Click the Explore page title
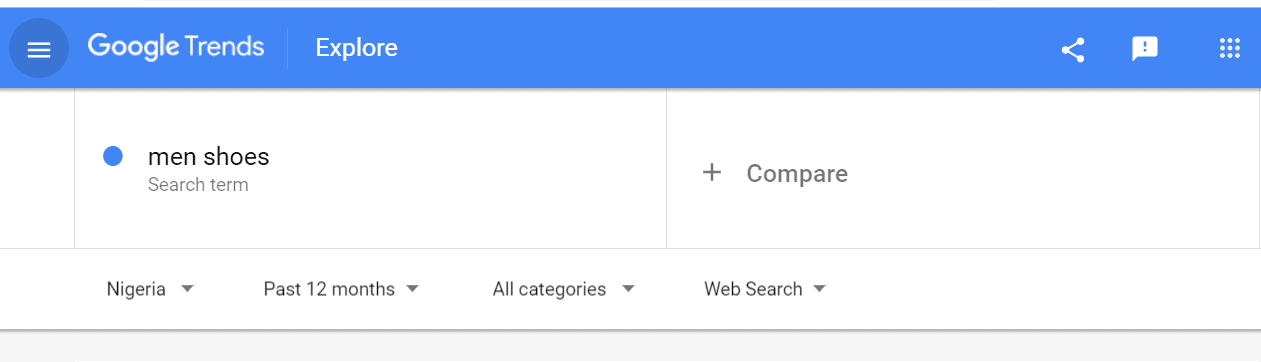The image size is (1261, 362). pyautogui.click(x=356, y=48)
